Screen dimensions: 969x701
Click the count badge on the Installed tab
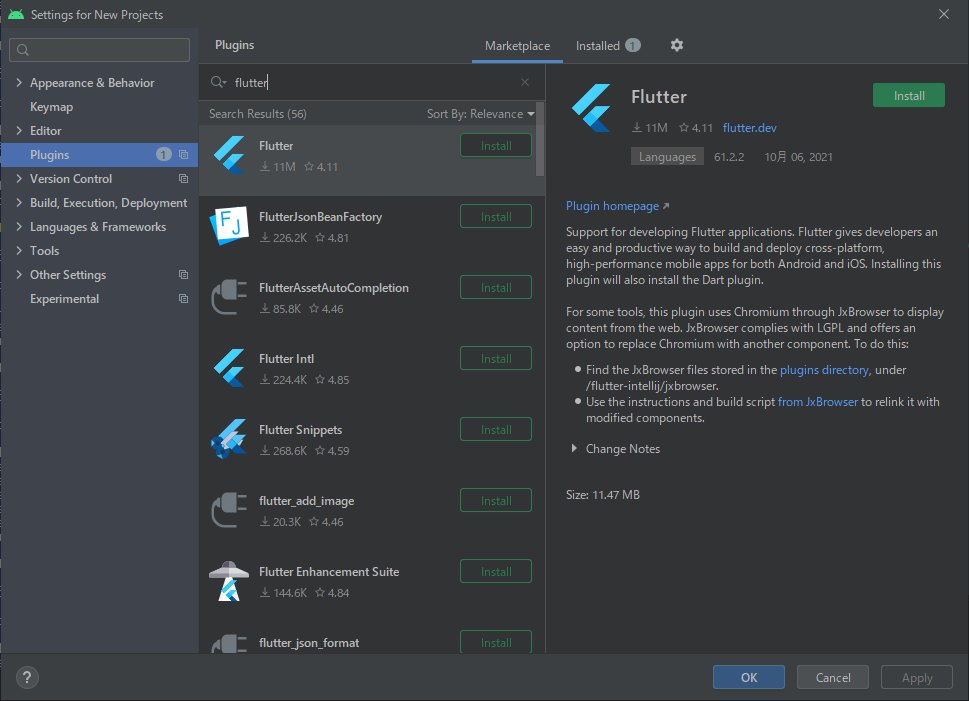click(x=632, y=45)
